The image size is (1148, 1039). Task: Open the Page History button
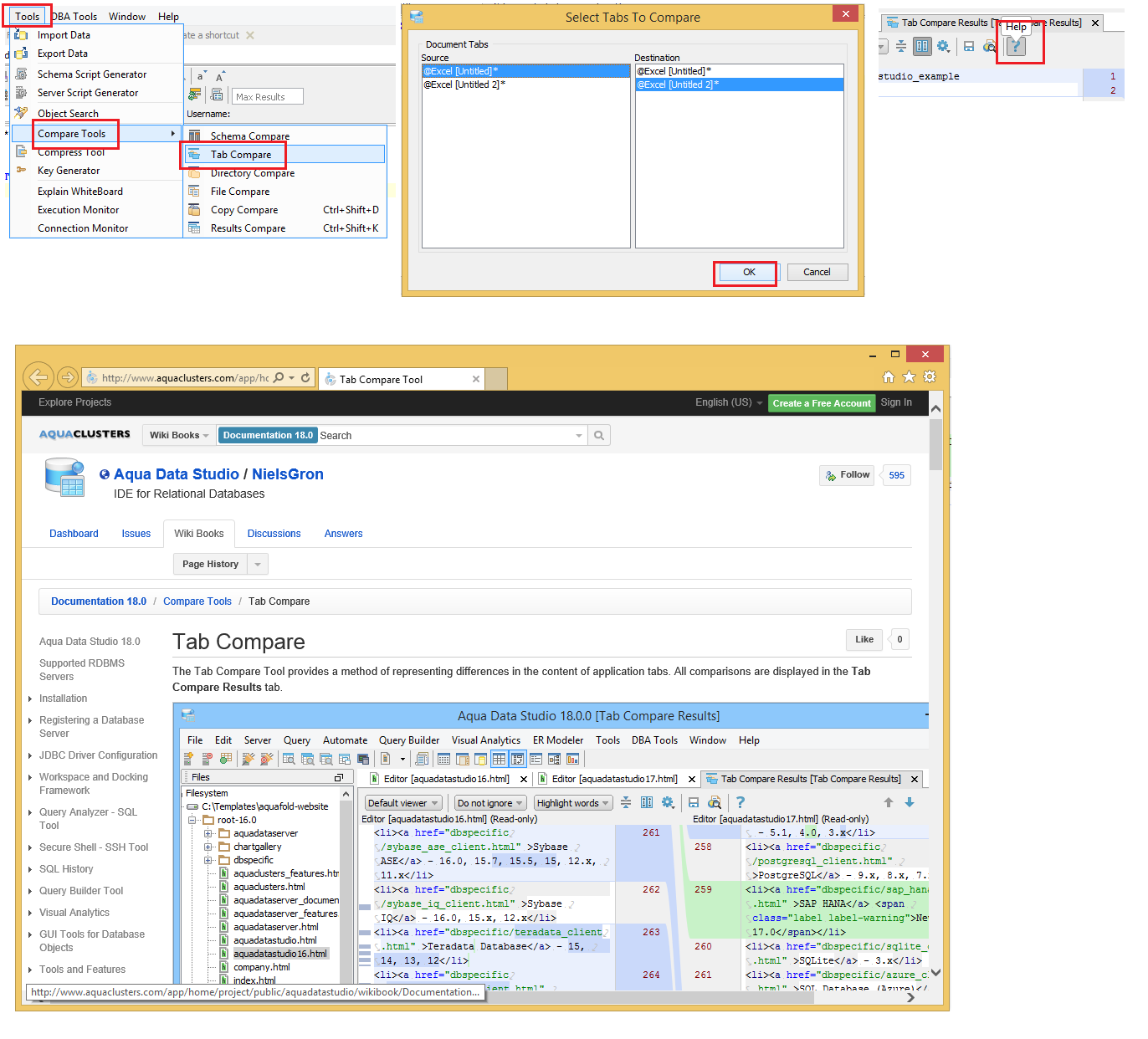point(211,564)
